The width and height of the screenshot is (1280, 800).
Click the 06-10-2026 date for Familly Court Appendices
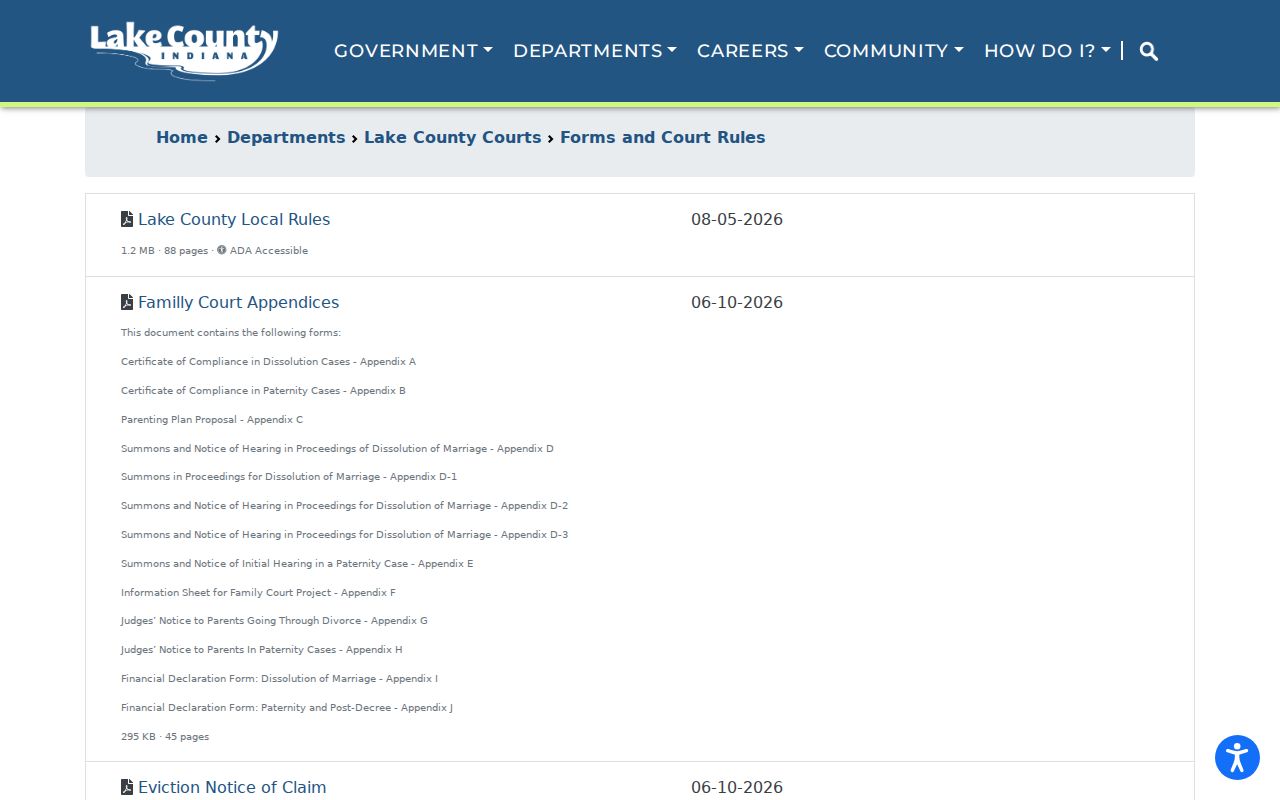tap(737, 302)
